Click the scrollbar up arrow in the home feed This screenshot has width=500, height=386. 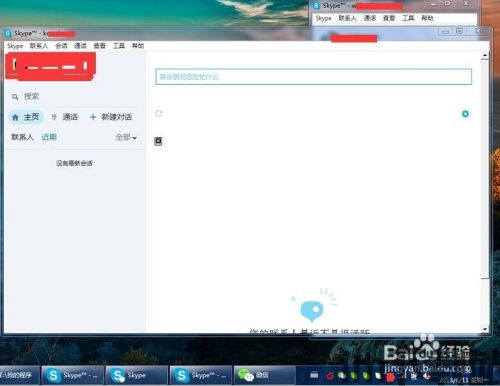pos(485,56)
